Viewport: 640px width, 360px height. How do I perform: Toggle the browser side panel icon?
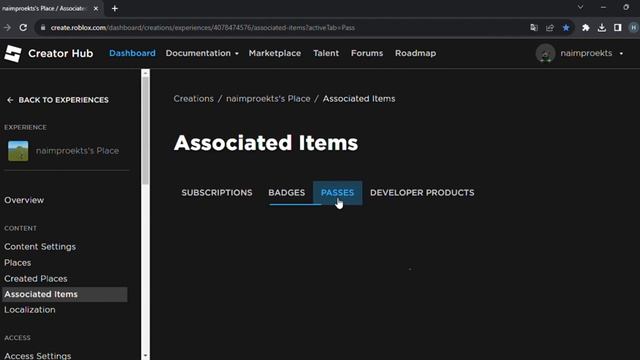[618, 28]
